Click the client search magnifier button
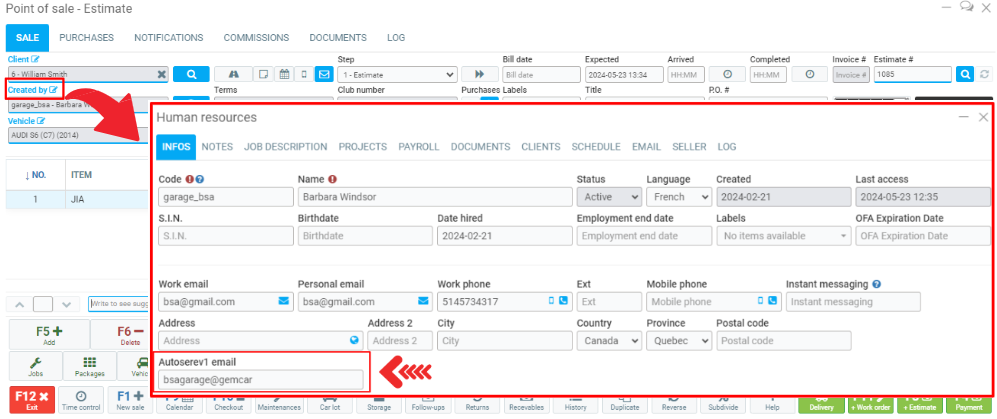Viewport: 997px width, 419px height. [x=190, y=74]
